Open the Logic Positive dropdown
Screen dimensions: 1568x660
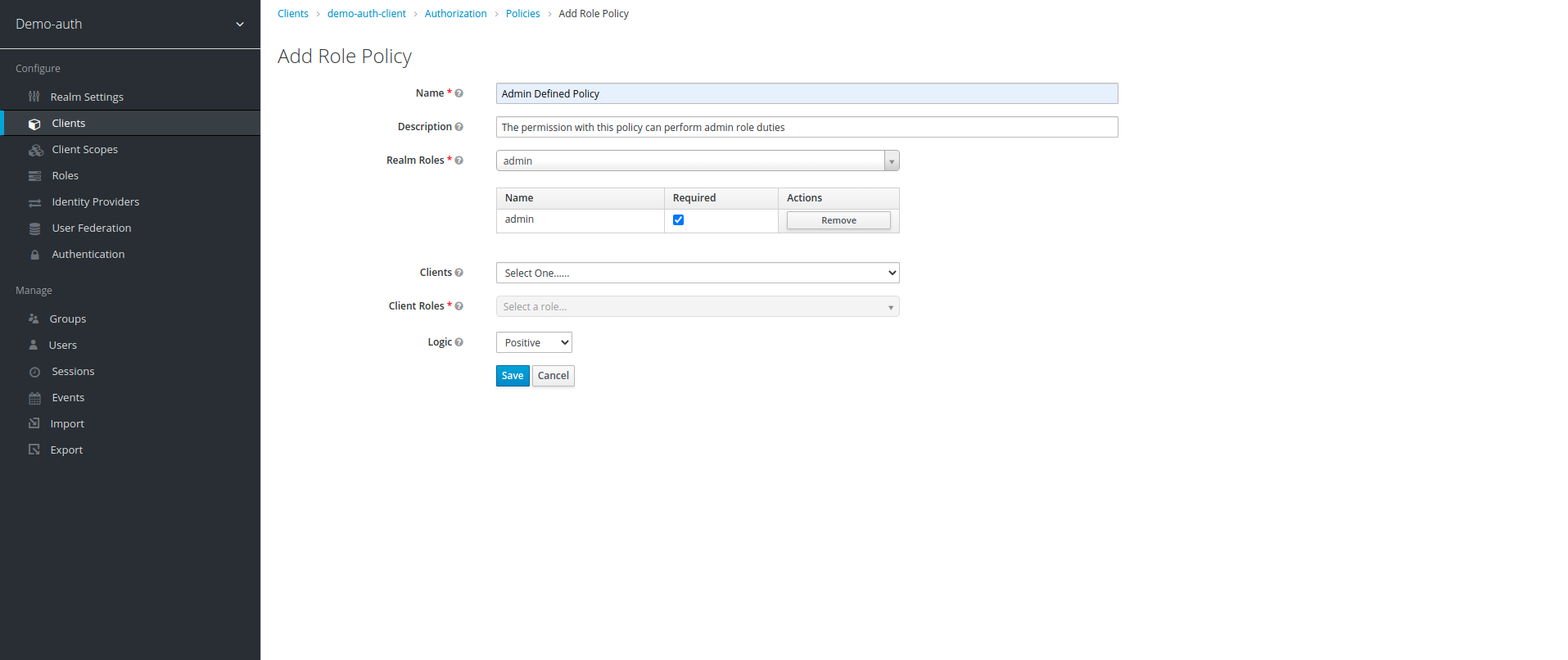click(x=533, y=342)
